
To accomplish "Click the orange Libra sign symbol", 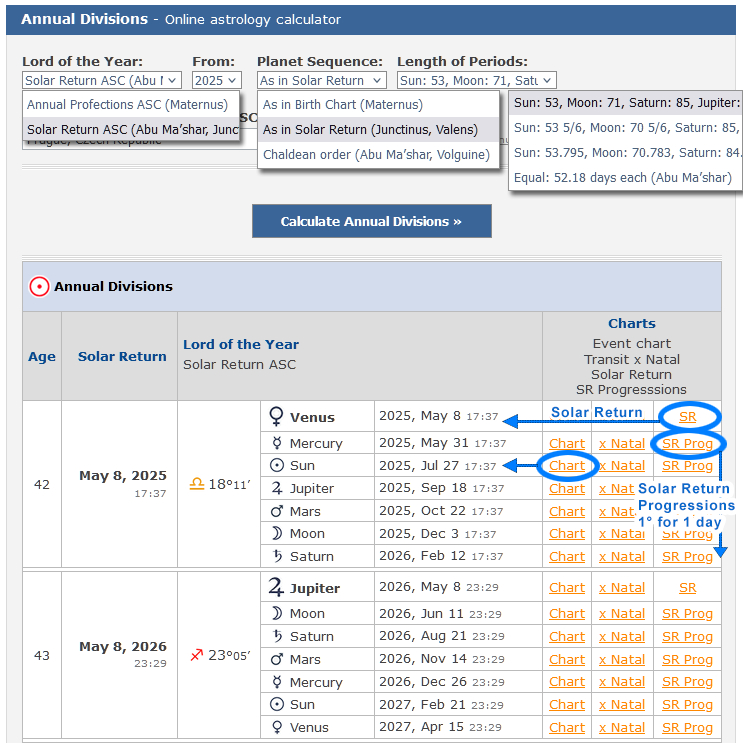I will point(196,484).
